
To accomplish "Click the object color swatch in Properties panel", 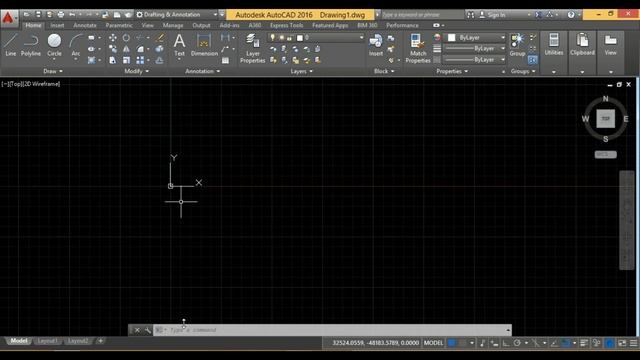I will pyautogui.click(x=451, y=38).
